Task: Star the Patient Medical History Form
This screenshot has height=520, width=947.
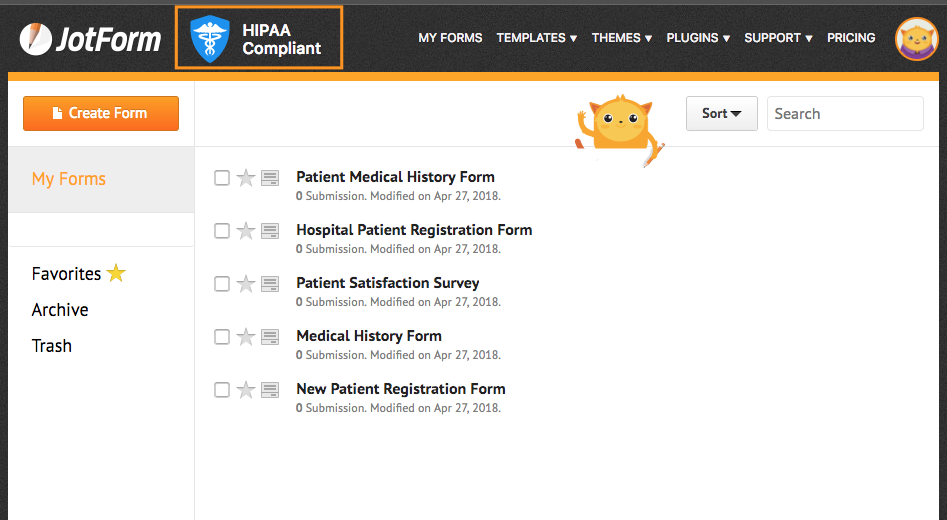Action: (246, 178)
